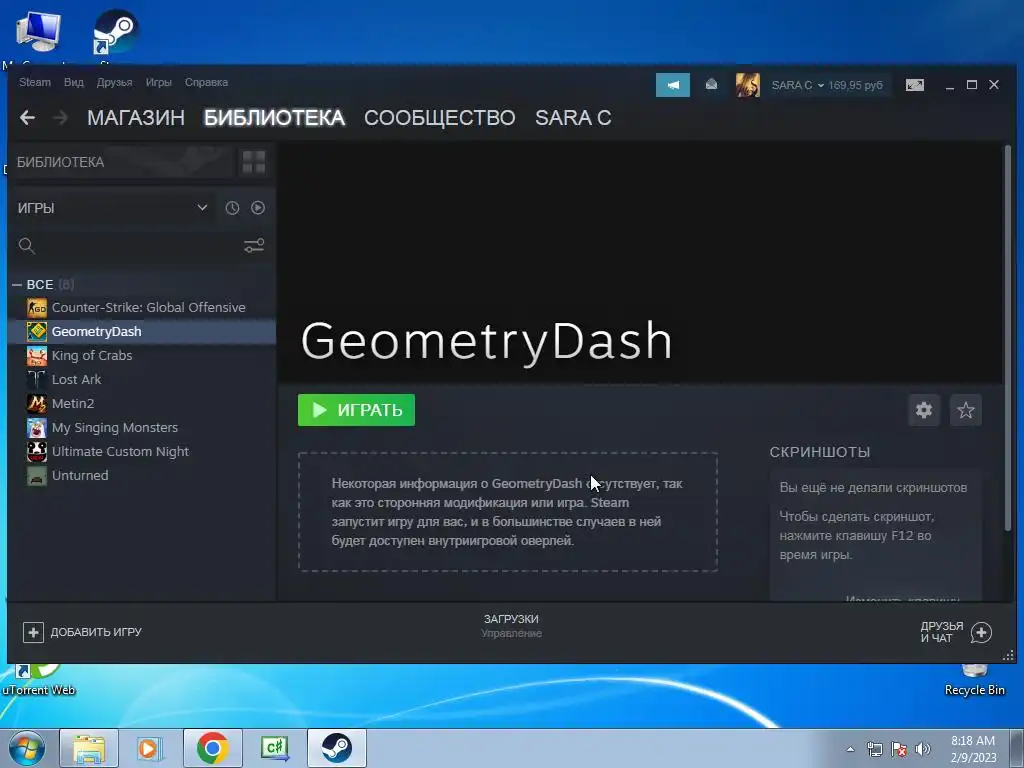Open the SARA C account dropdown
The height and width of the screenshot is (768, 1024).
pyautogui.click(x=797, y=85)
